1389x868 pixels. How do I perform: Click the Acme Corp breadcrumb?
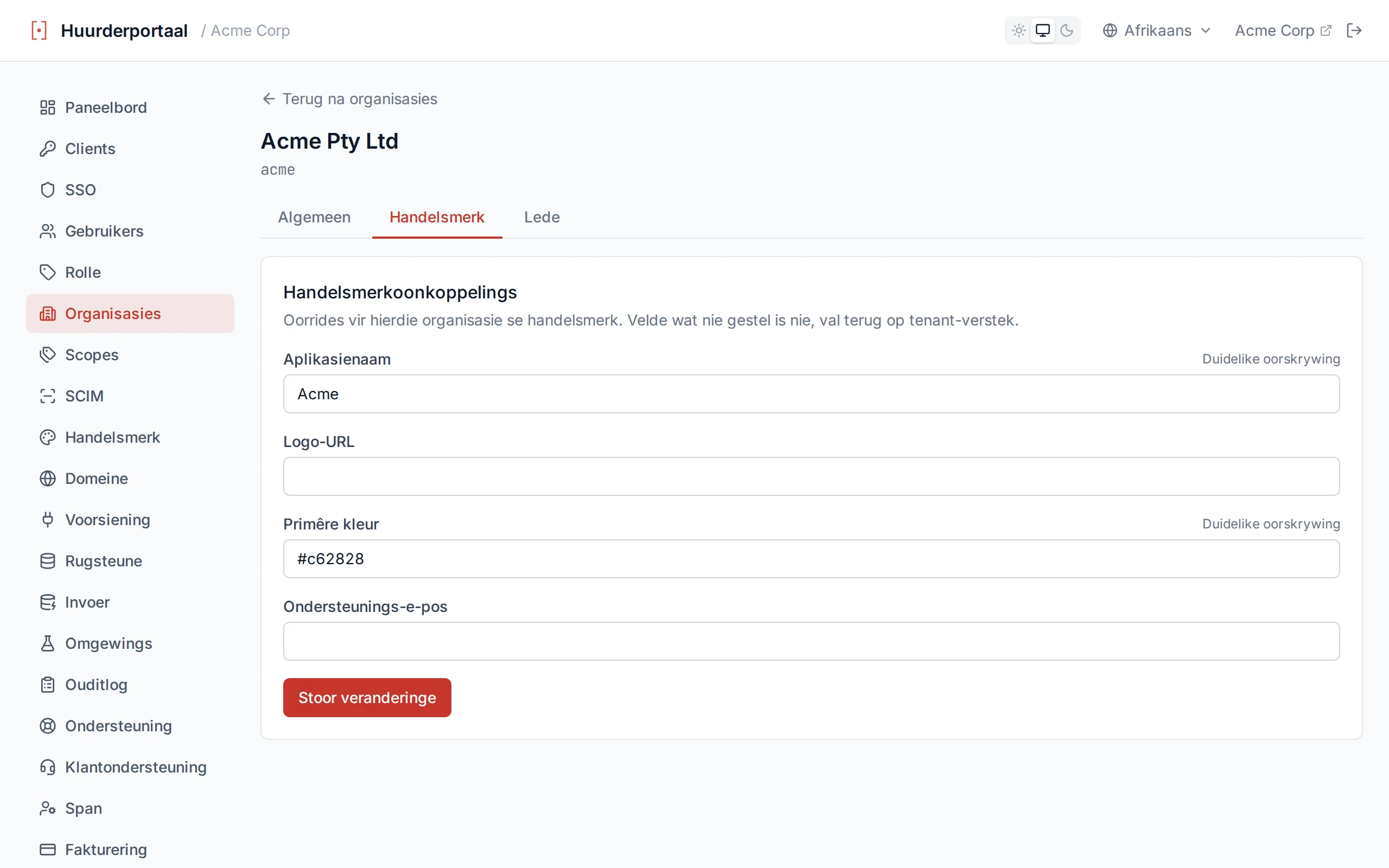tap(250, 30)
